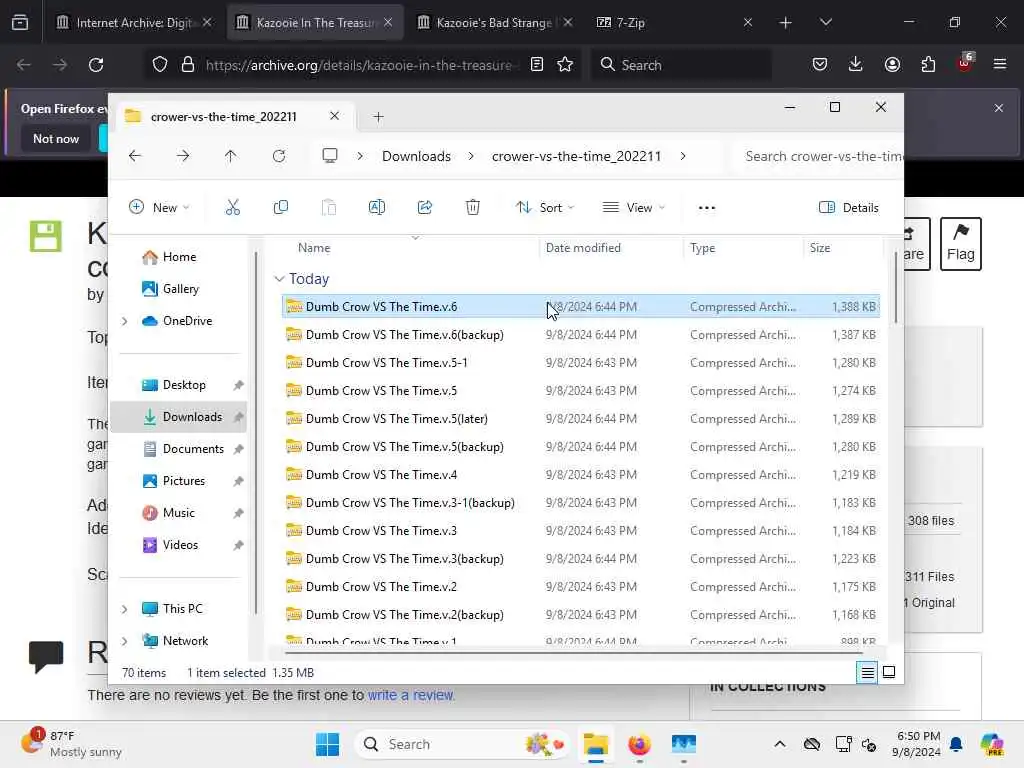This screenshot has width=1024, height=768.
Task: Expand the This PC tree node
Action: point(125,609)
